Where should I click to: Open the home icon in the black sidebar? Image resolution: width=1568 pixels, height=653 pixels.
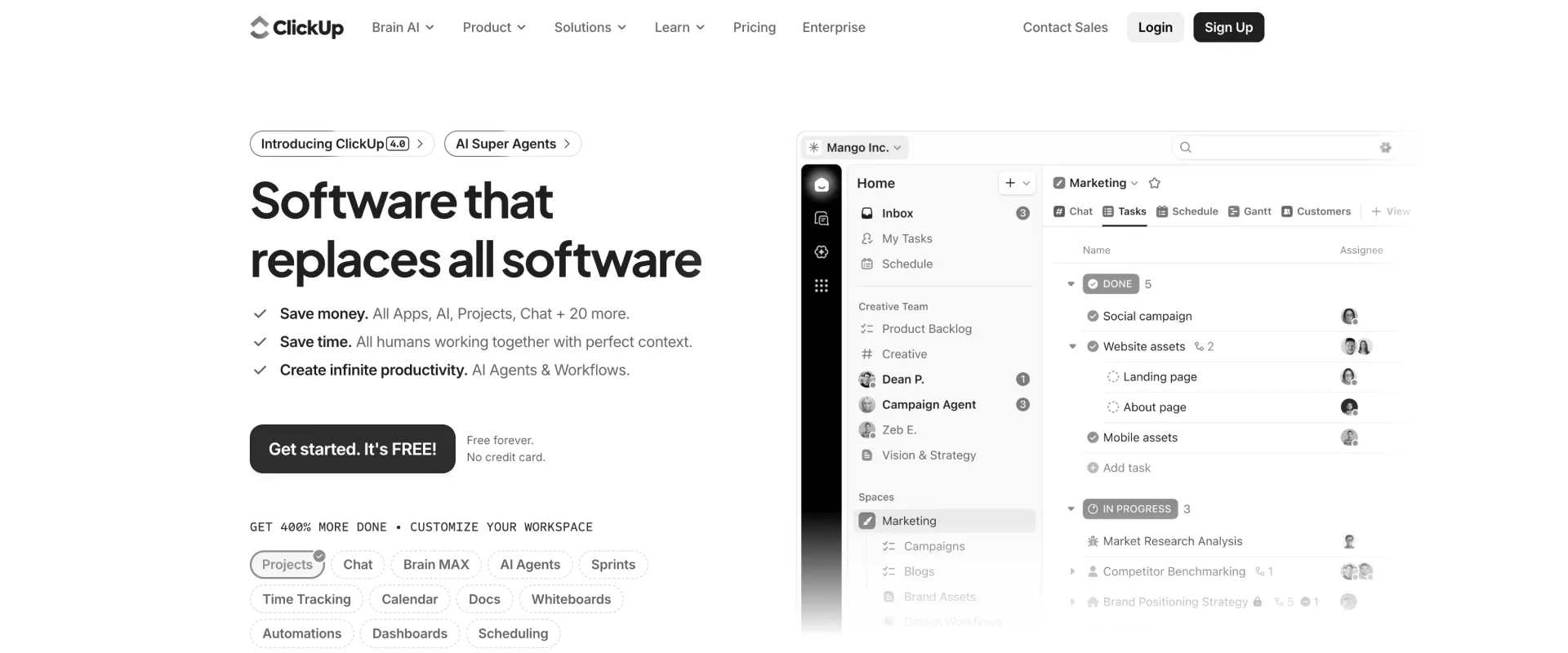coord(822,185)
